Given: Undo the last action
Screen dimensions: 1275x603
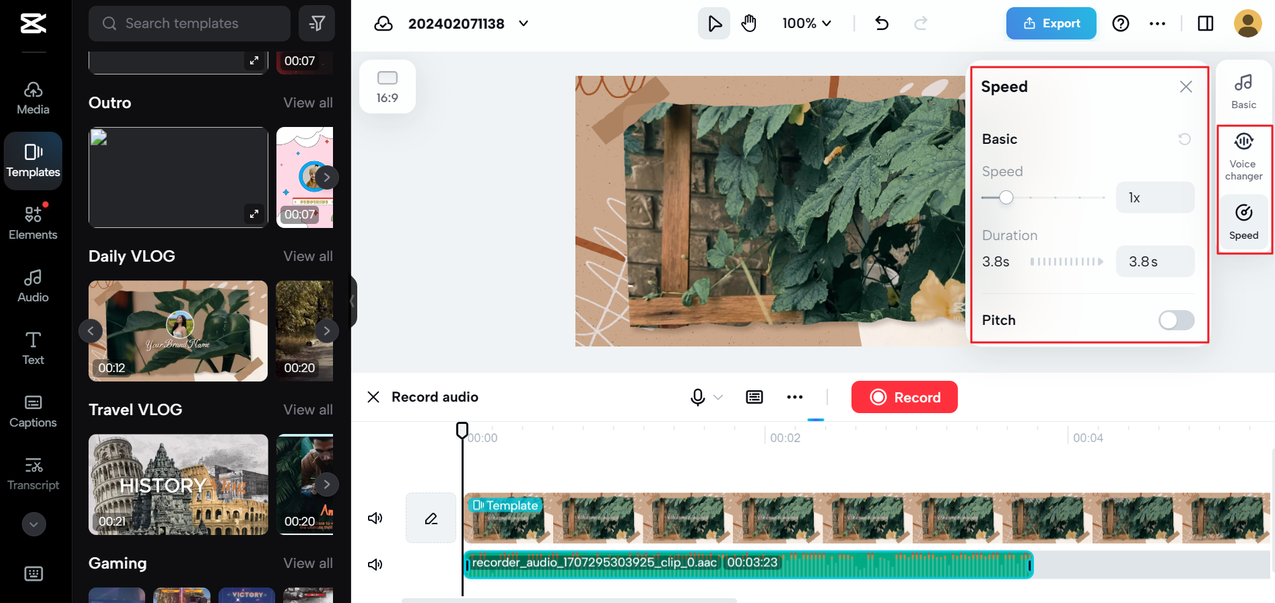Looking at the screenshot, I should pos(882,23).
